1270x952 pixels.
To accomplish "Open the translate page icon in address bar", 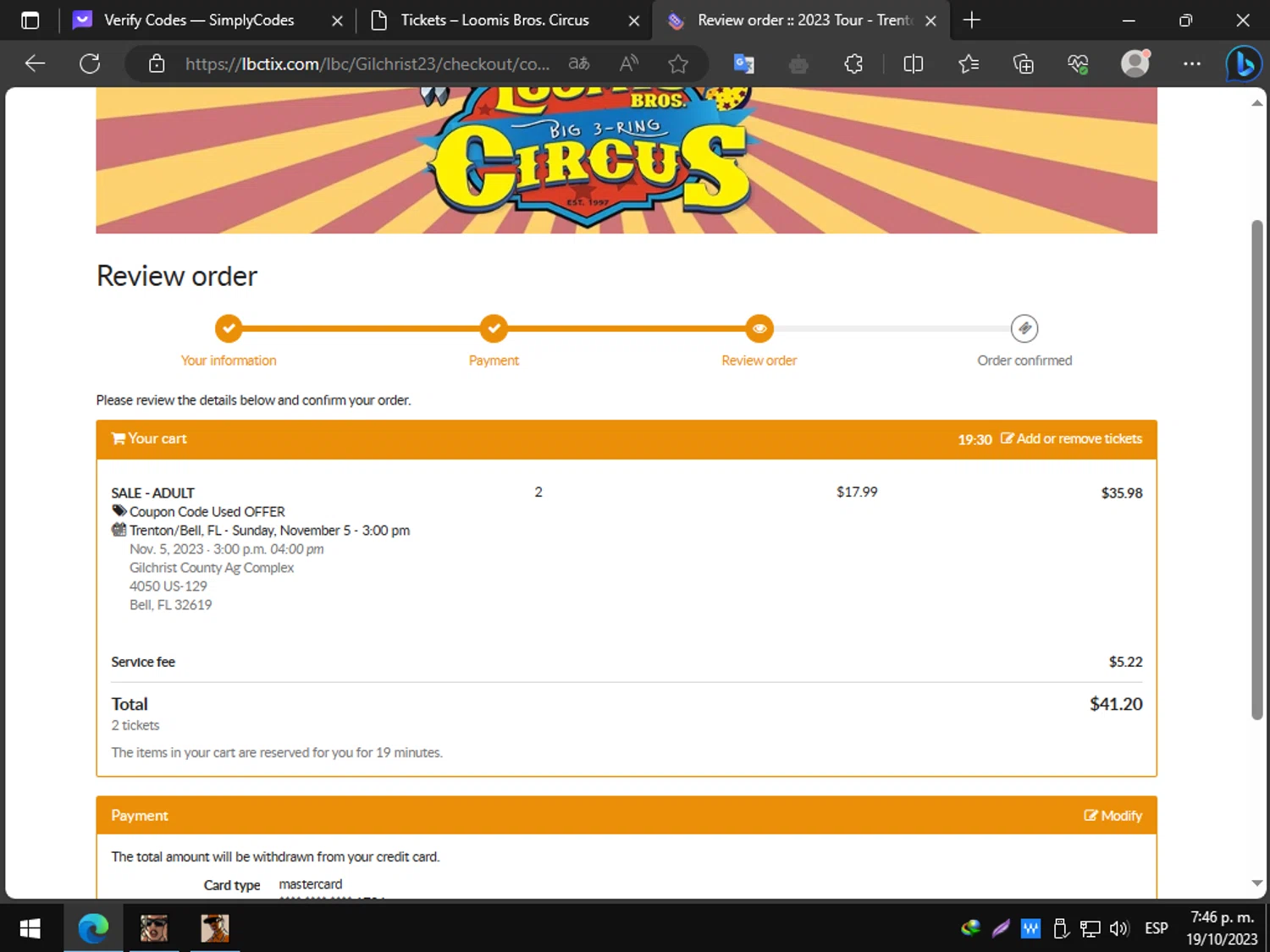I will click(579, 63).
